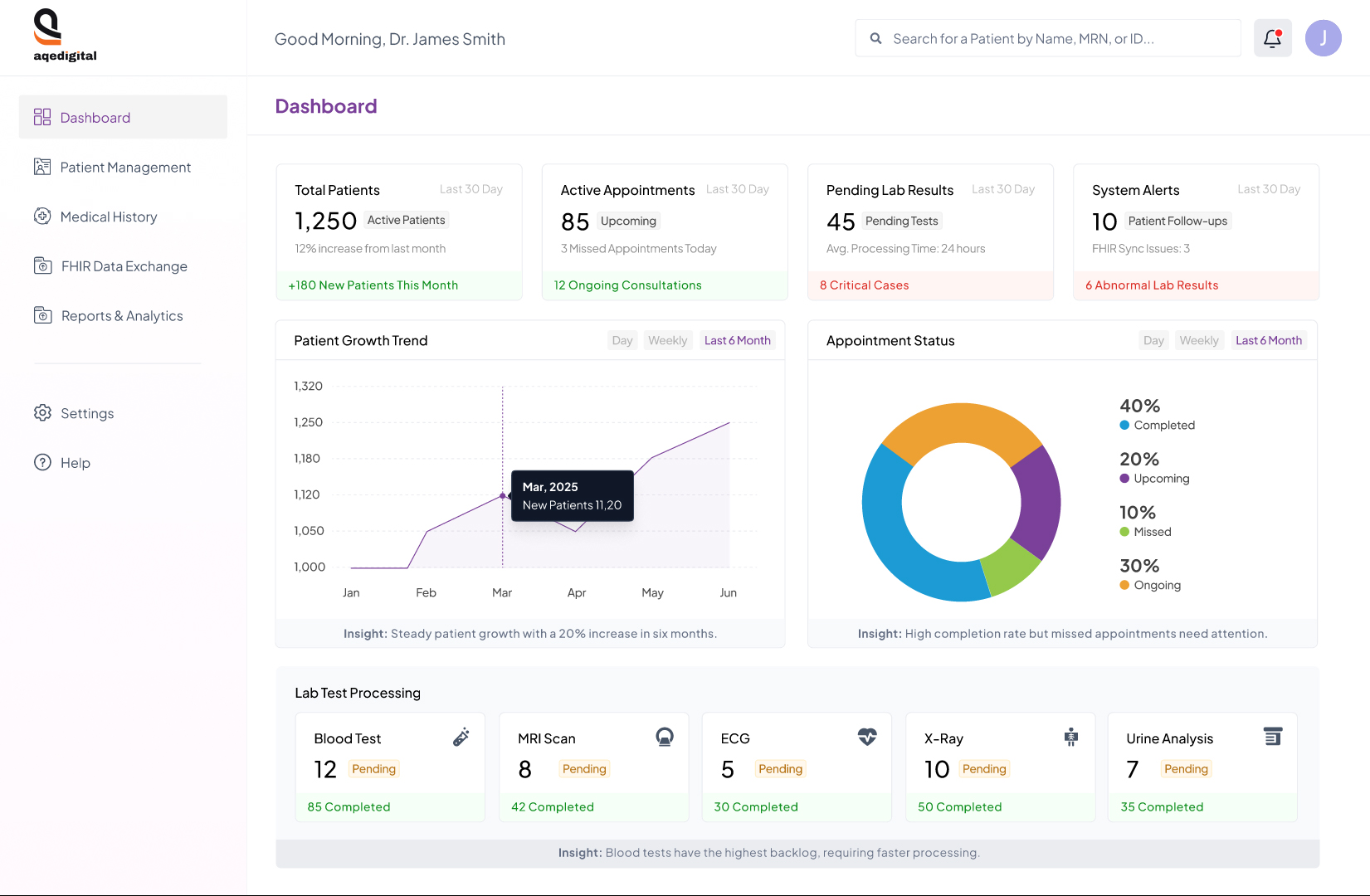Screen dimensions: 1370x896
Task: Click the 8 Critical Cases alert
Action: tap(863, 285)
